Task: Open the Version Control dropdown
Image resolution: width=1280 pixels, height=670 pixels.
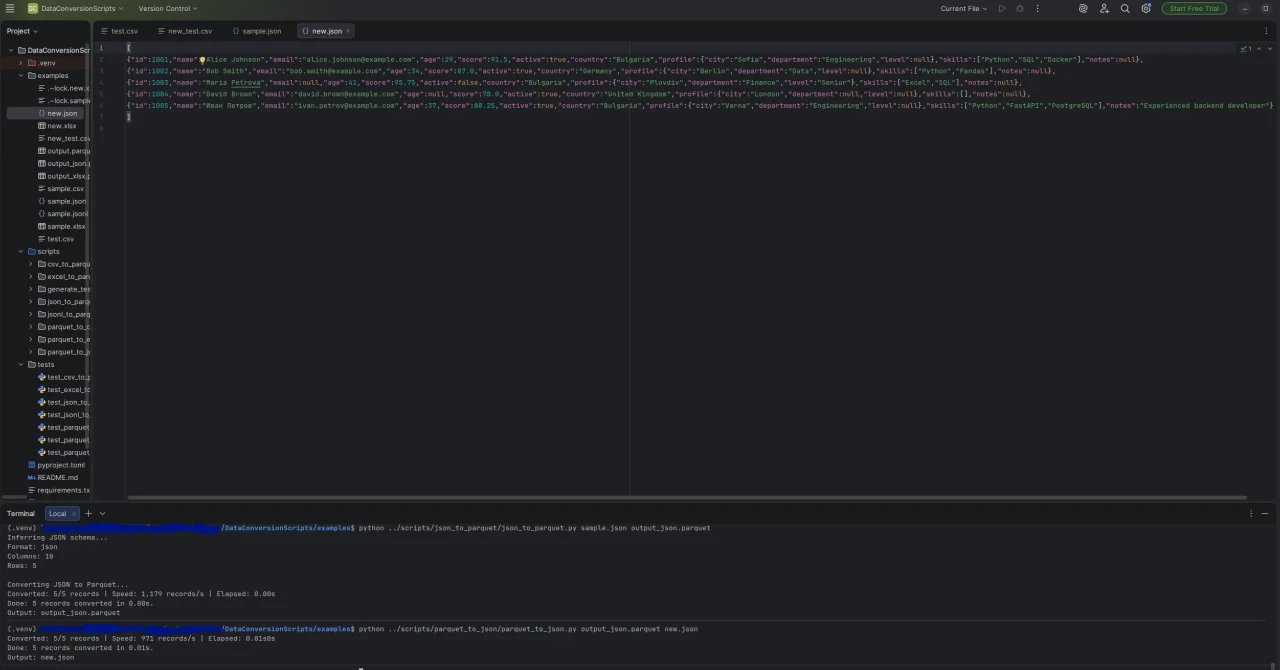Action: [x=168, y=8]
